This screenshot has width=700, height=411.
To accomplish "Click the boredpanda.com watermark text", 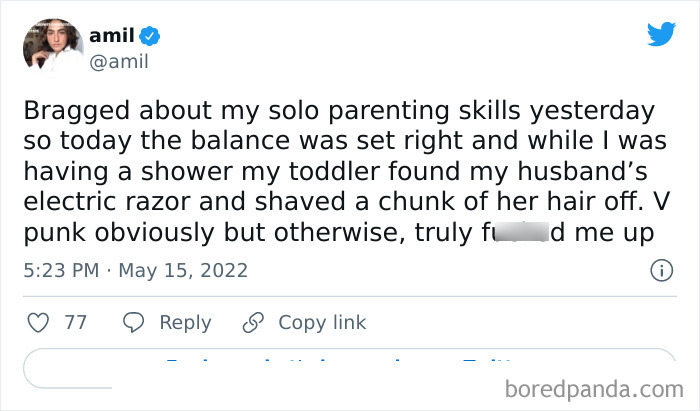I will click(x=602, y=388).
